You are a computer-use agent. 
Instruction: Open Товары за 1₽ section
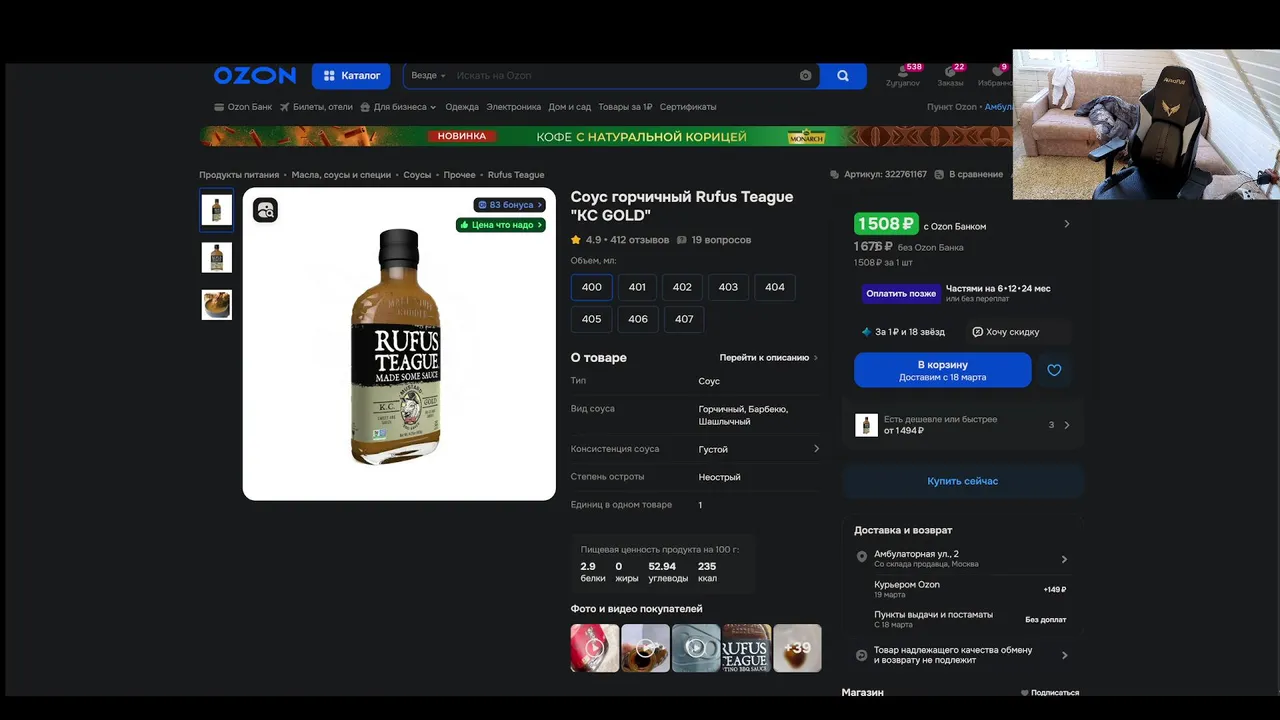point(625,107)
